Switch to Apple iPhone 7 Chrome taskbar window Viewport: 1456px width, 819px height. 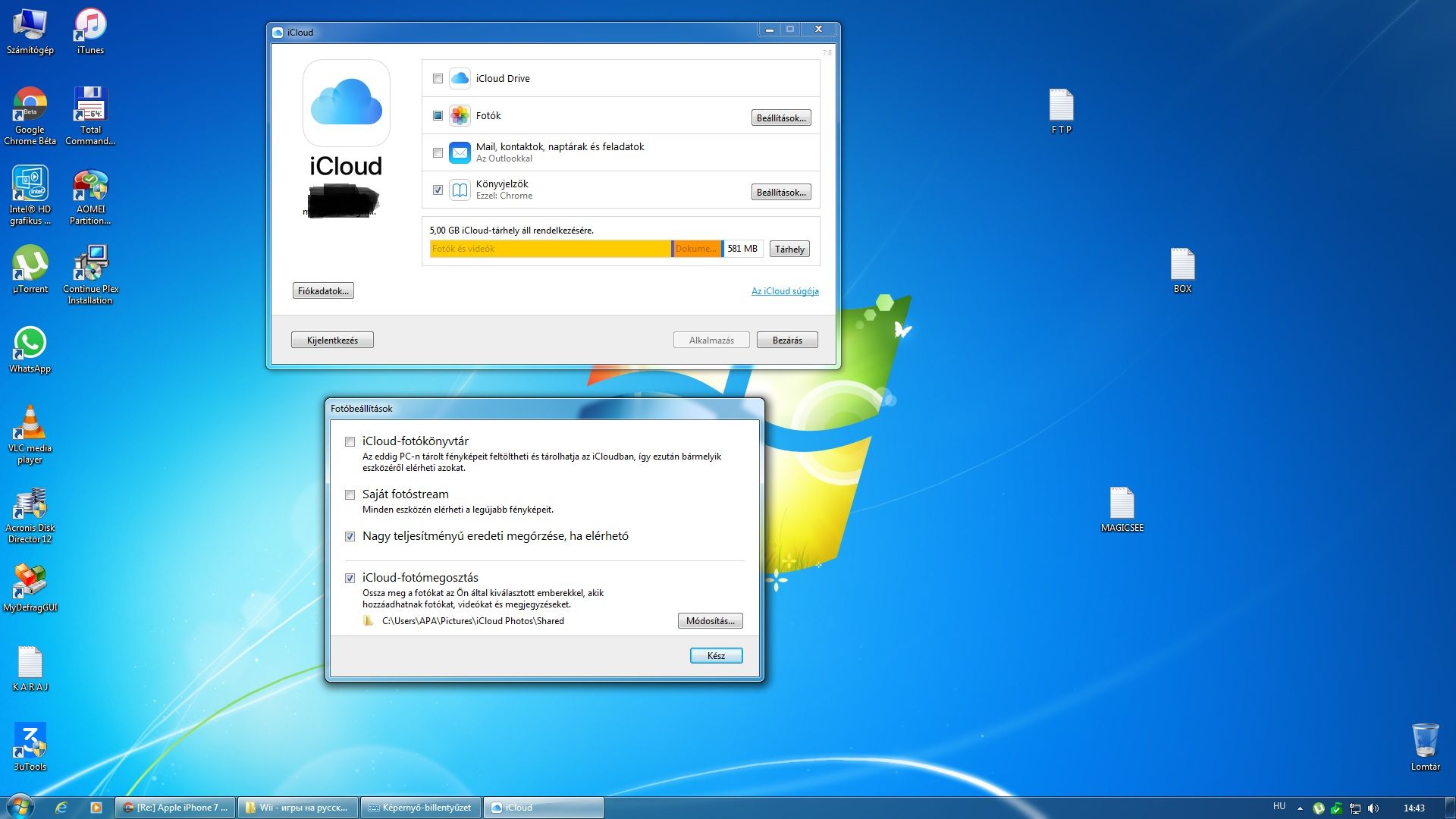tap(176, 808)
